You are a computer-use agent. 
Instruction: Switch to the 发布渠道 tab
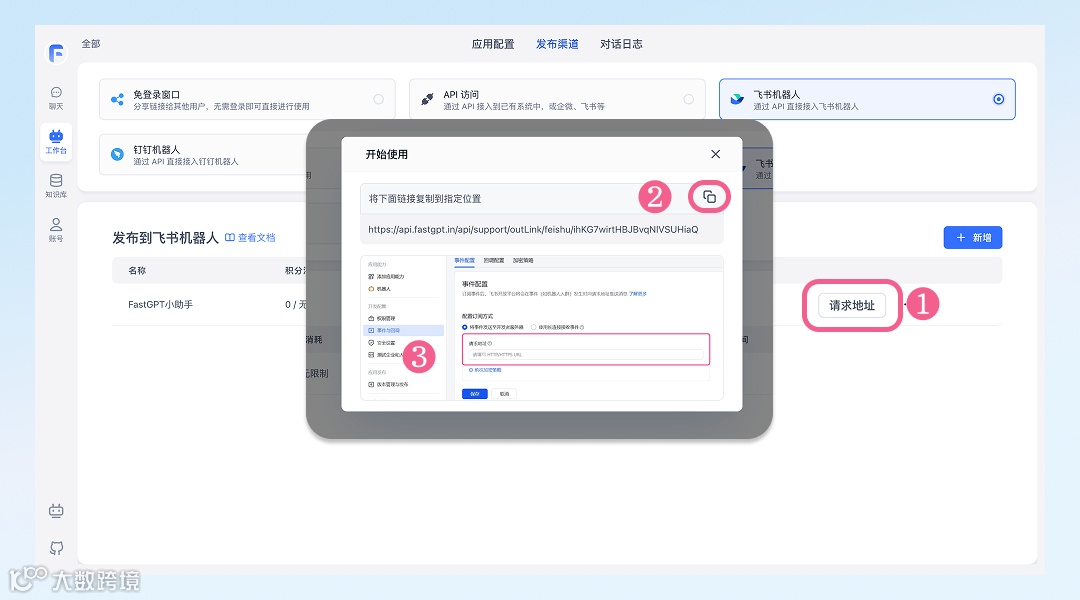pos(557,44)
